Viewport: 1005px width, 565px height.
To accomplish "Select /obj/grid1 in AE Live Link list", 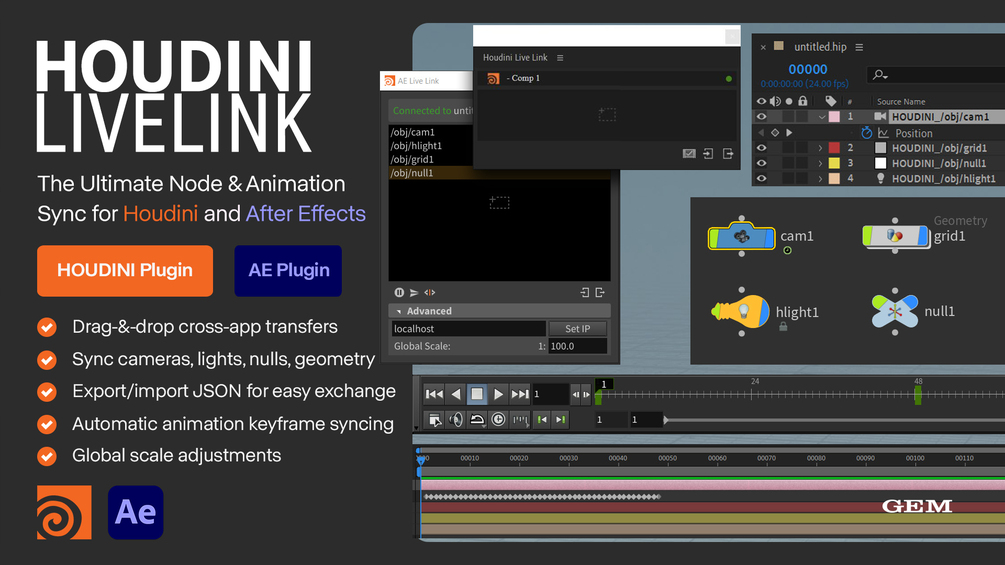I will 412,160.
